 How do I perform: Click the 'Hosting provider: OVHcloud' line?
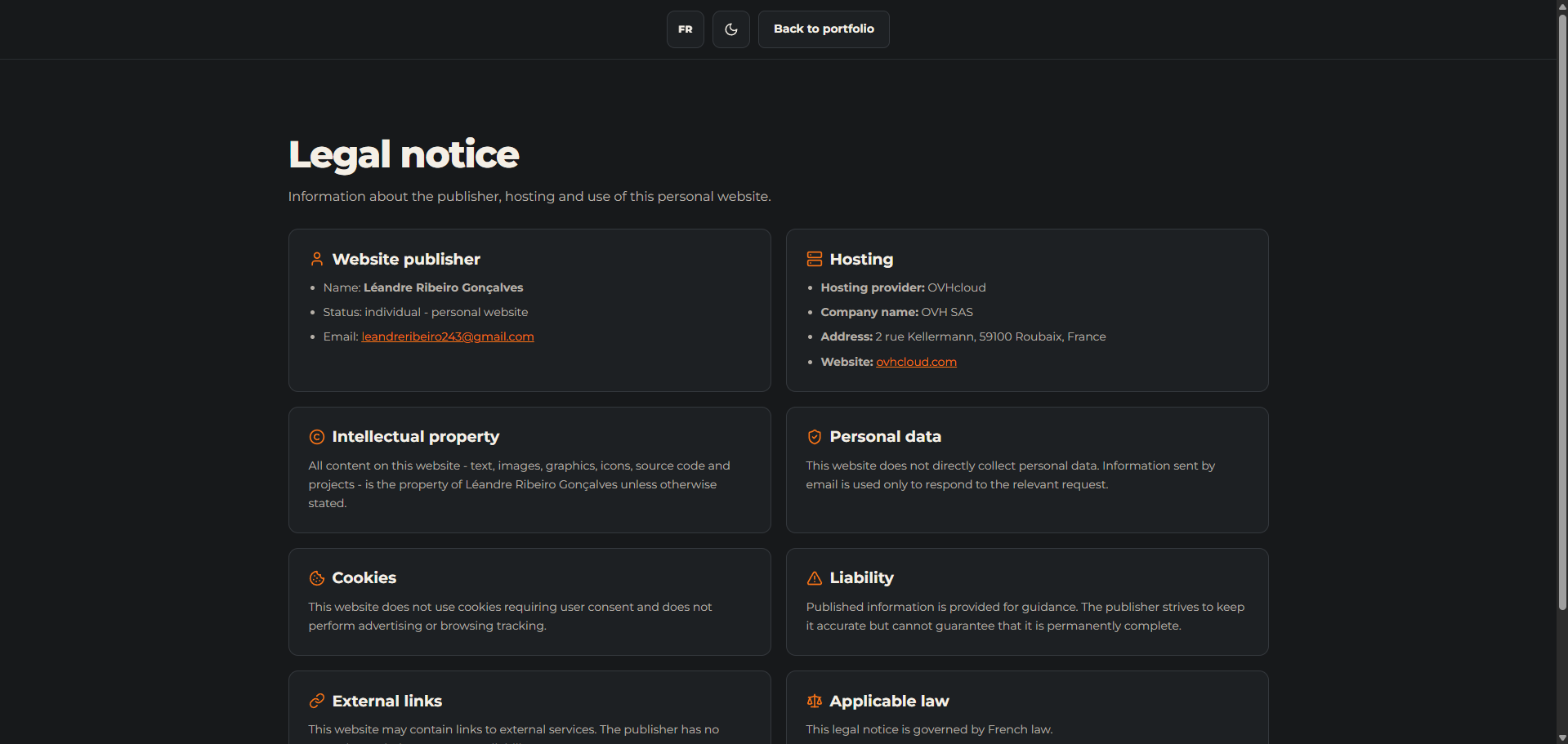(903, 287)
